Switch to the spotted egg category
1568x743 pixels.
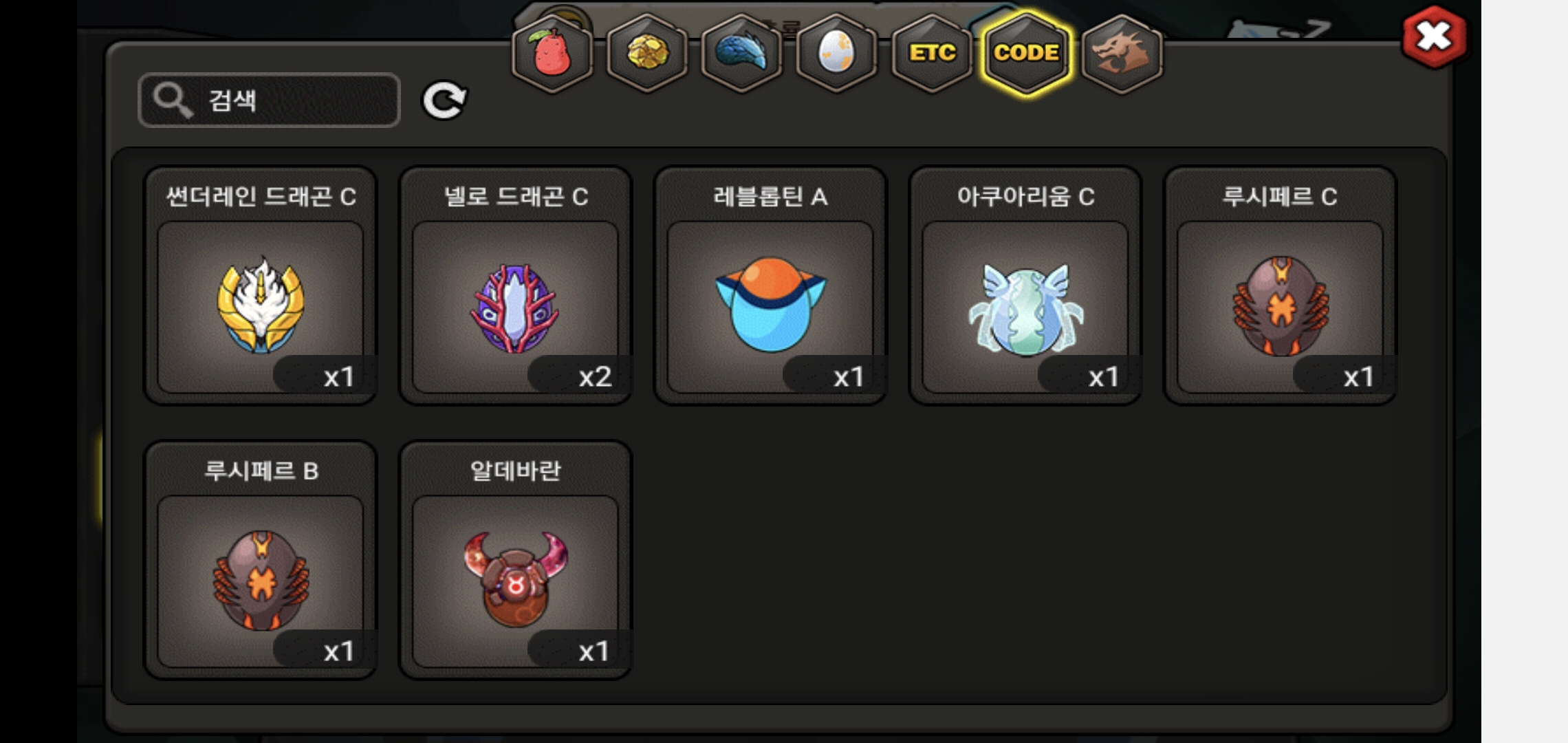click(x=837, y=53)
